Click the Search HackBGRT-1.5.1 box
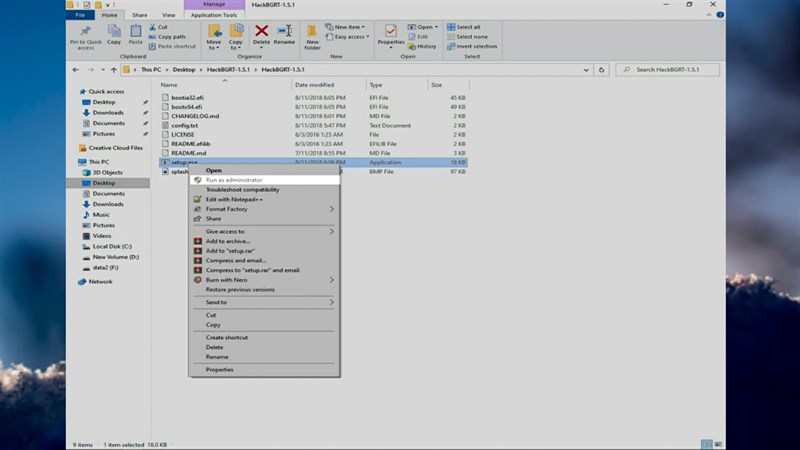The image size is (800, 450). click(x=669, y=70)
